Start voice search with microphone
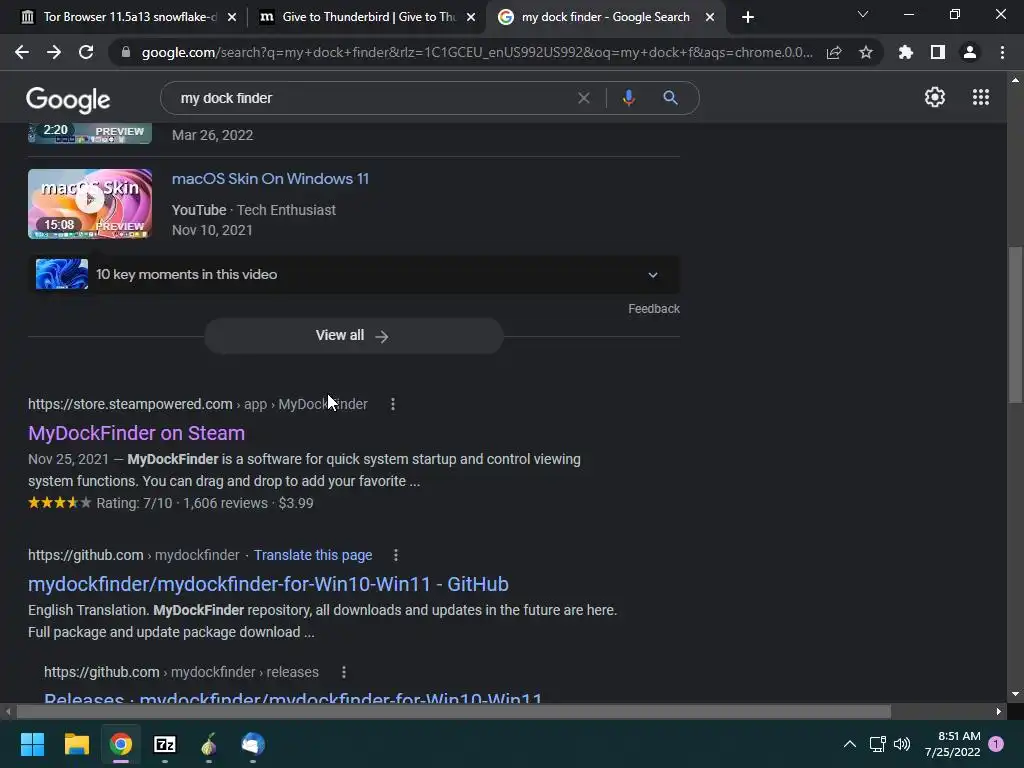1024x768 pixels. pos(628,98)
